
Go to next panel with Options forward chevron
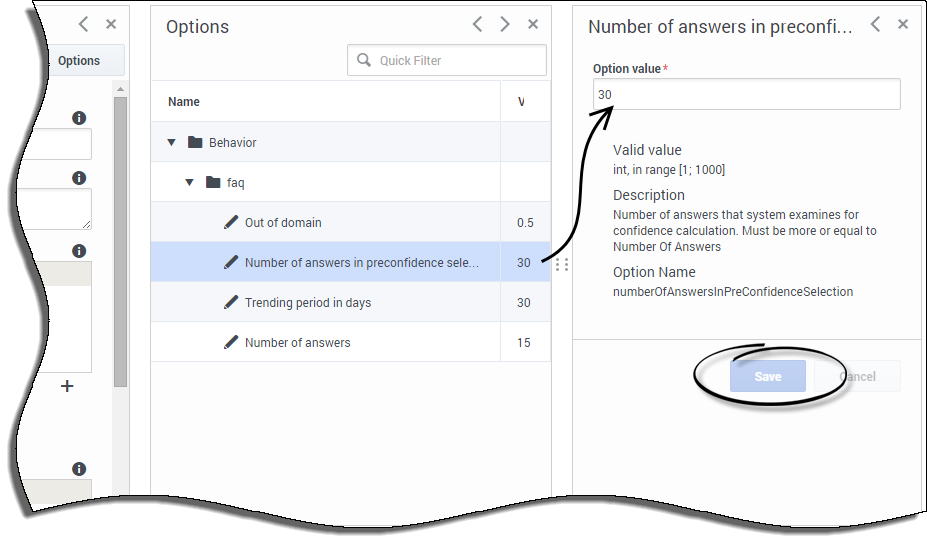click(505, 24)
